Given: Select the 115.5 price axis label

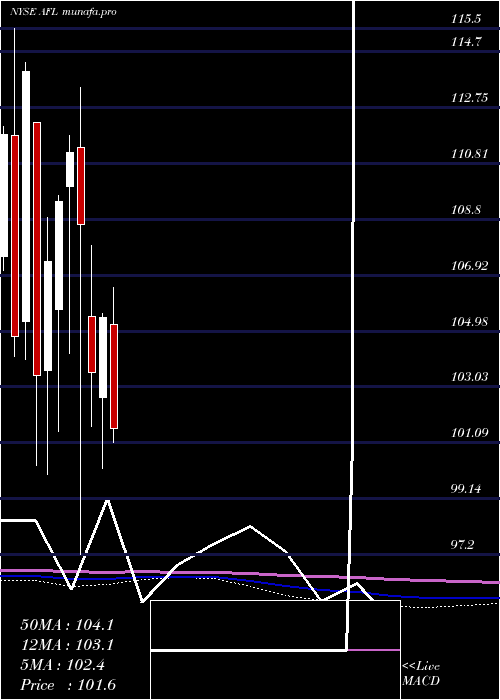Looking at the screenshot, I should [466, 19].
